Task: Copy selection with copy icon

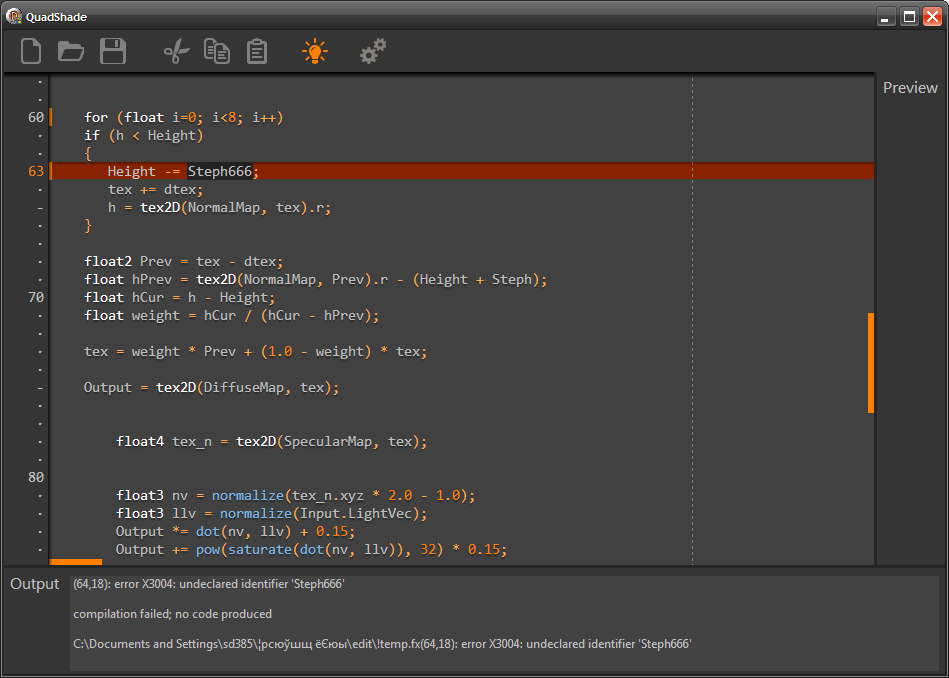Action: pyautogui.click(x=217, y=51)
